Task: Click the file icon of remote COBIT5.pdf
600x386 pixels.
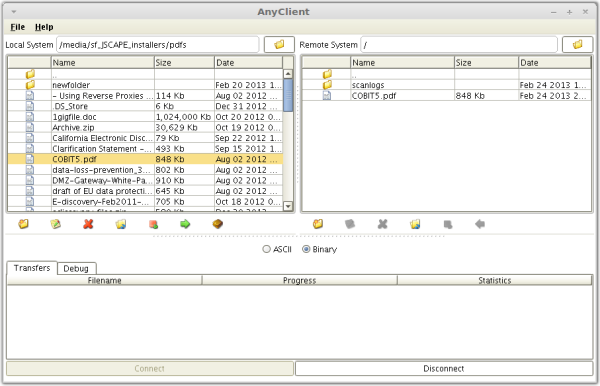Action: 326,95
